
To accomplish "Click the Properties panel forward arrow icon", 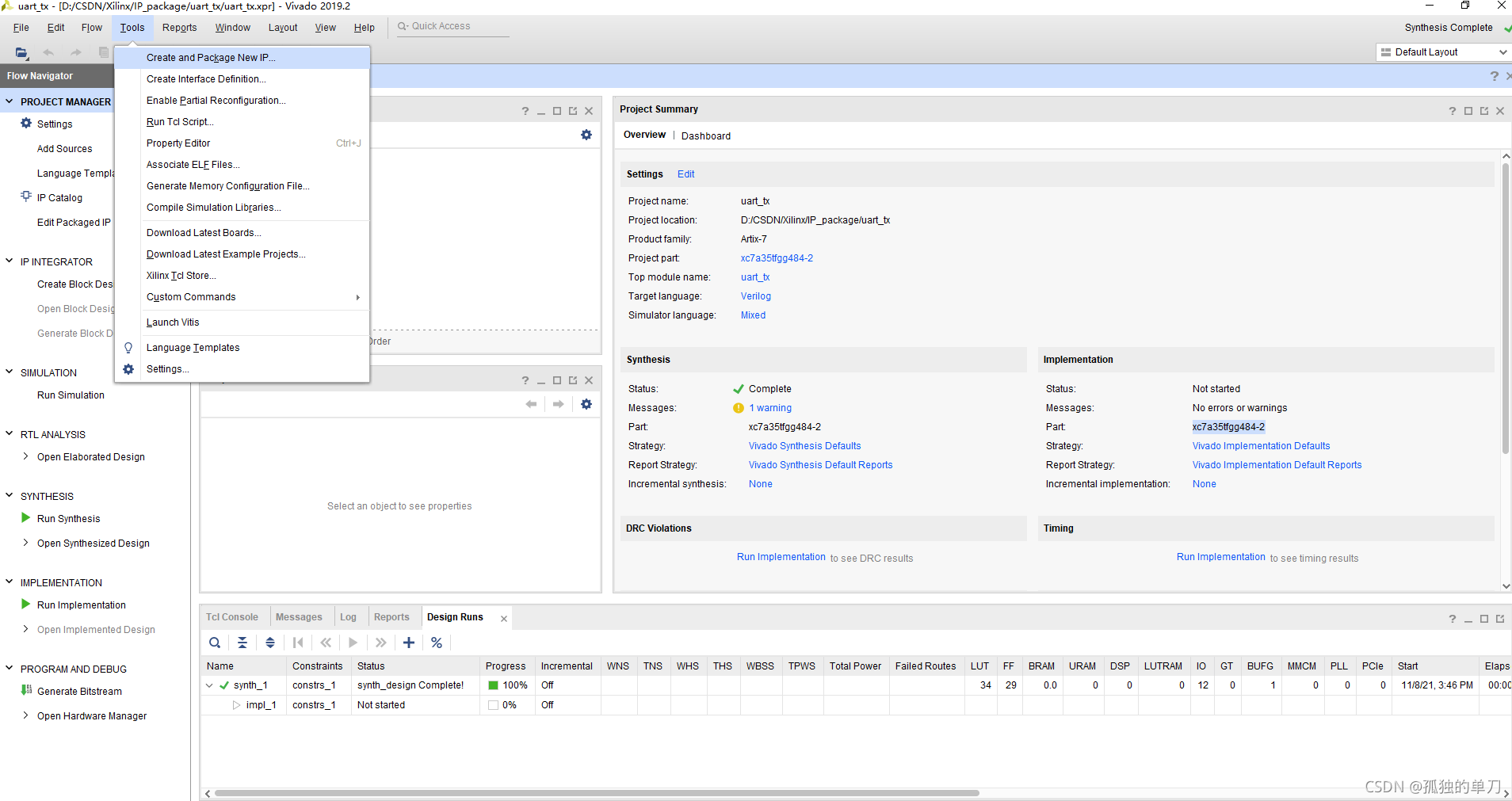I will (559, 404).
